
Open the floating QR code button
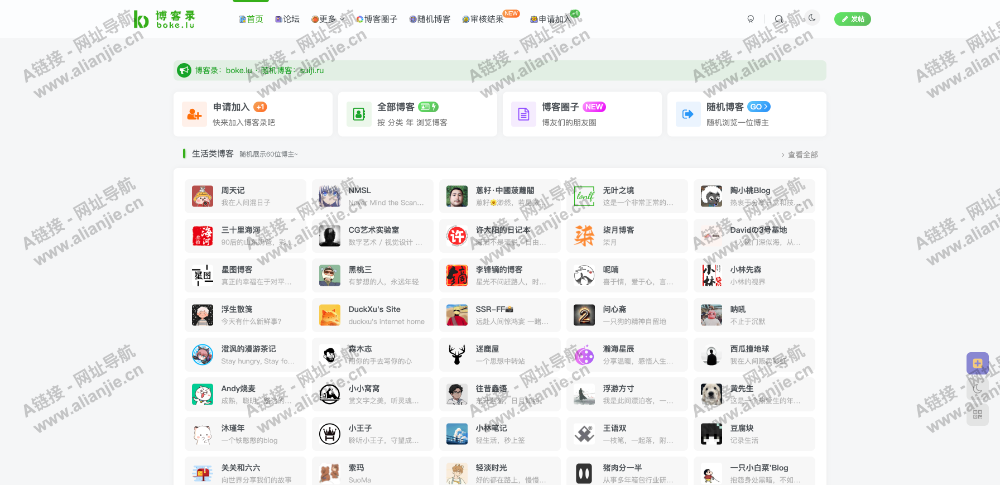977,415
